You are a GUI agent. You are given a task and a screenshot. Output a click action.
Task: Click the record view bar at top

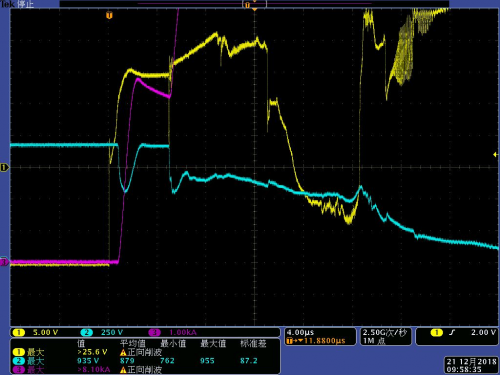click(x=254, y=4)
